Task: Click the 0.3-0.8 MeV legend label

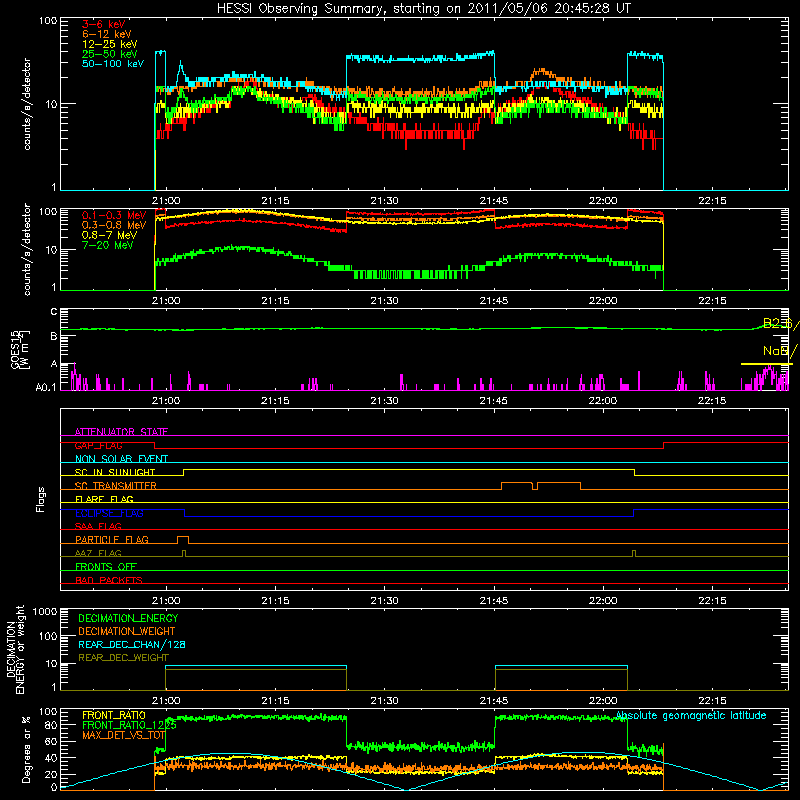Action: 114,225
